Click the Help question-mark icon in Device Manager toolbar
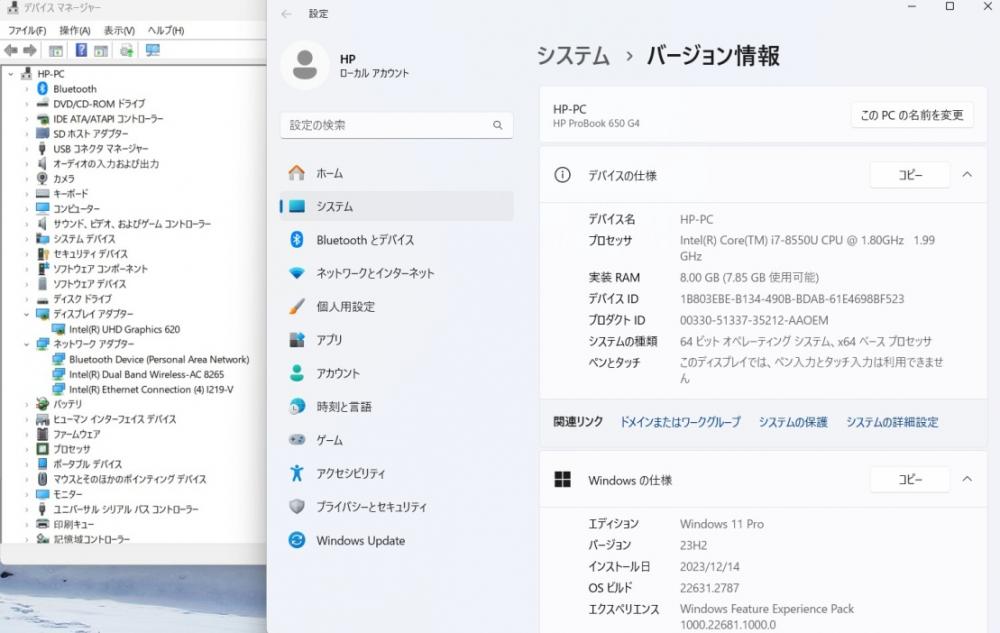1000x633 pixels. (81, 50)
